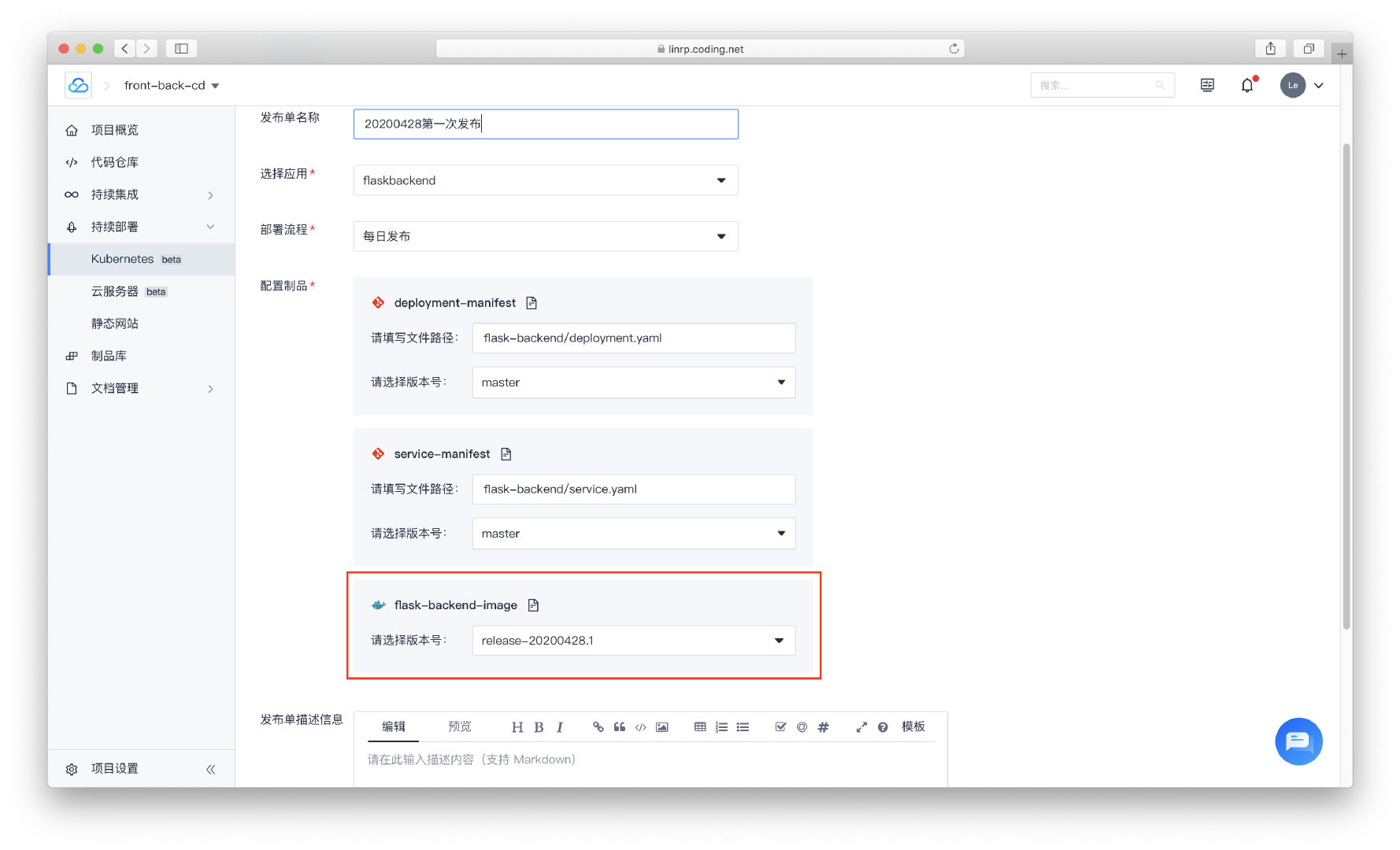Reload the page with refresh icon
The image size is (1400, 850).
click(x=954, y=49)
